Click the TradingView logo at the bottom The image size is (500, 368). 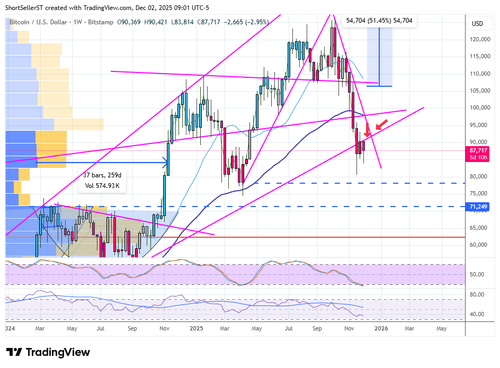click(x=48, y=352)
